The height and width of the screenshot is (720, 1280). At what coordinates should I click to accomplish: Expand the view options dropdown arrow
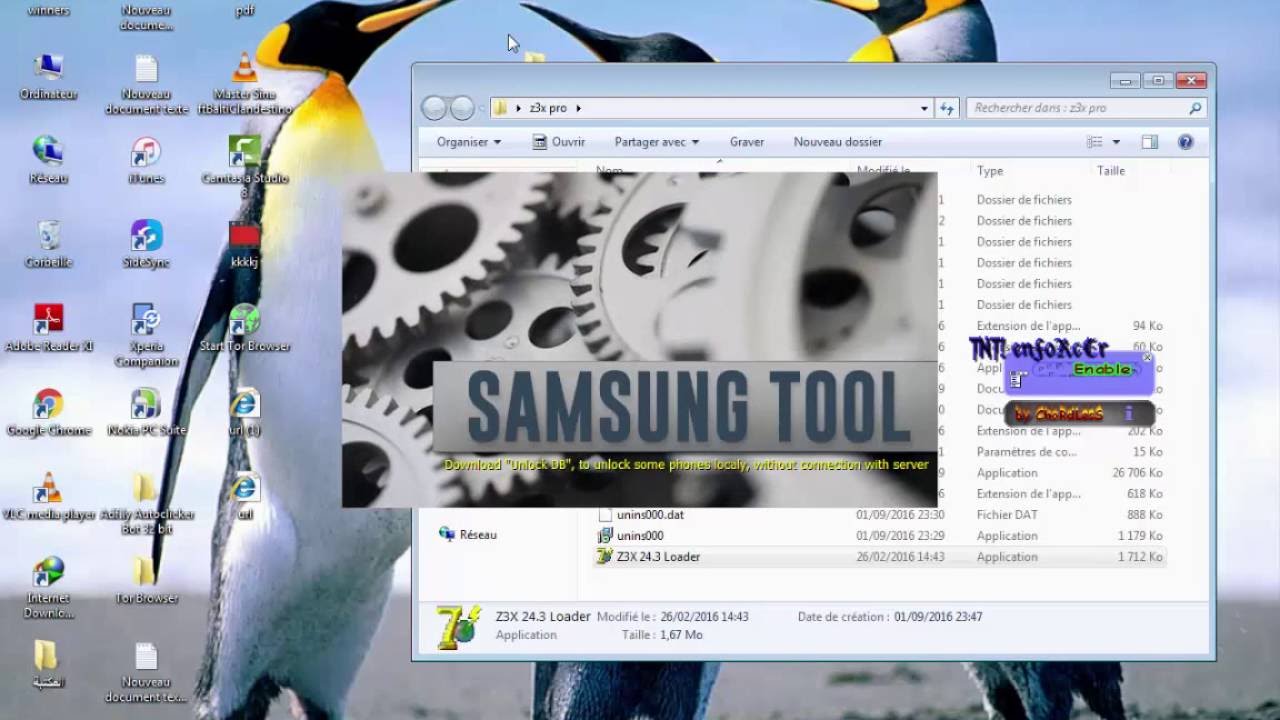[1116, 142]
